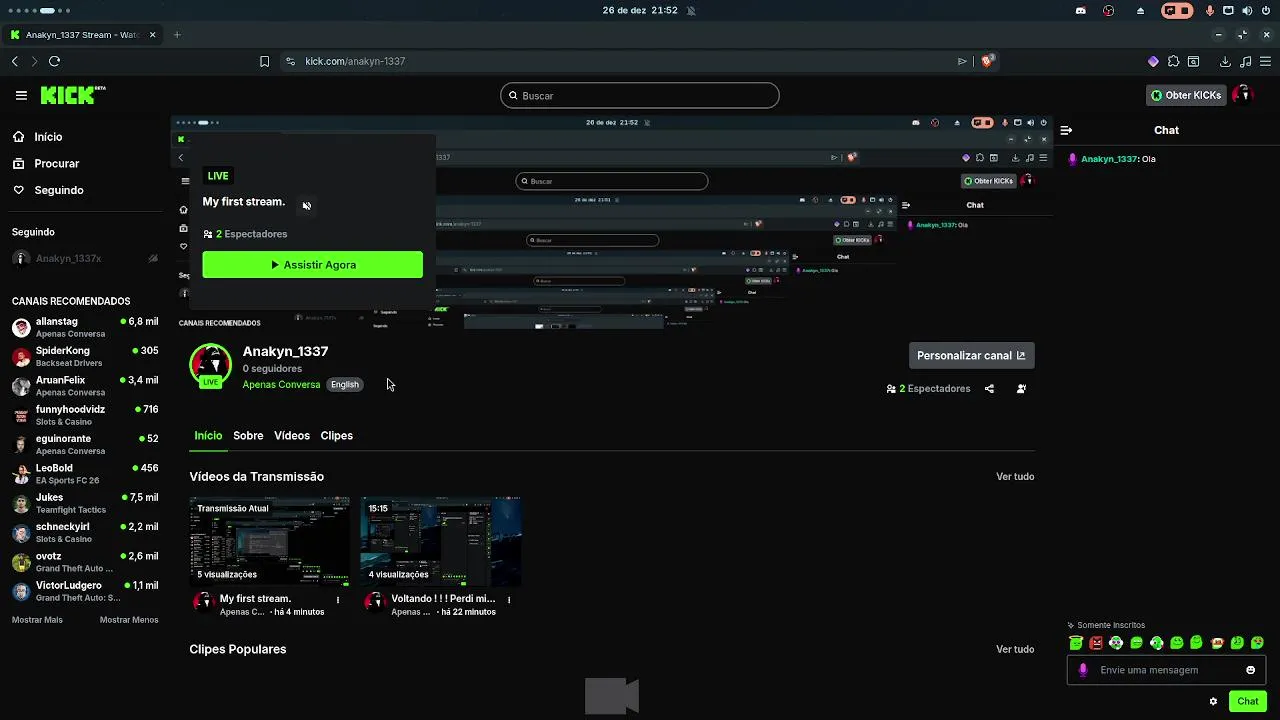
Task: Open the power menu tray icon
Action: [x=1265, y=10]
